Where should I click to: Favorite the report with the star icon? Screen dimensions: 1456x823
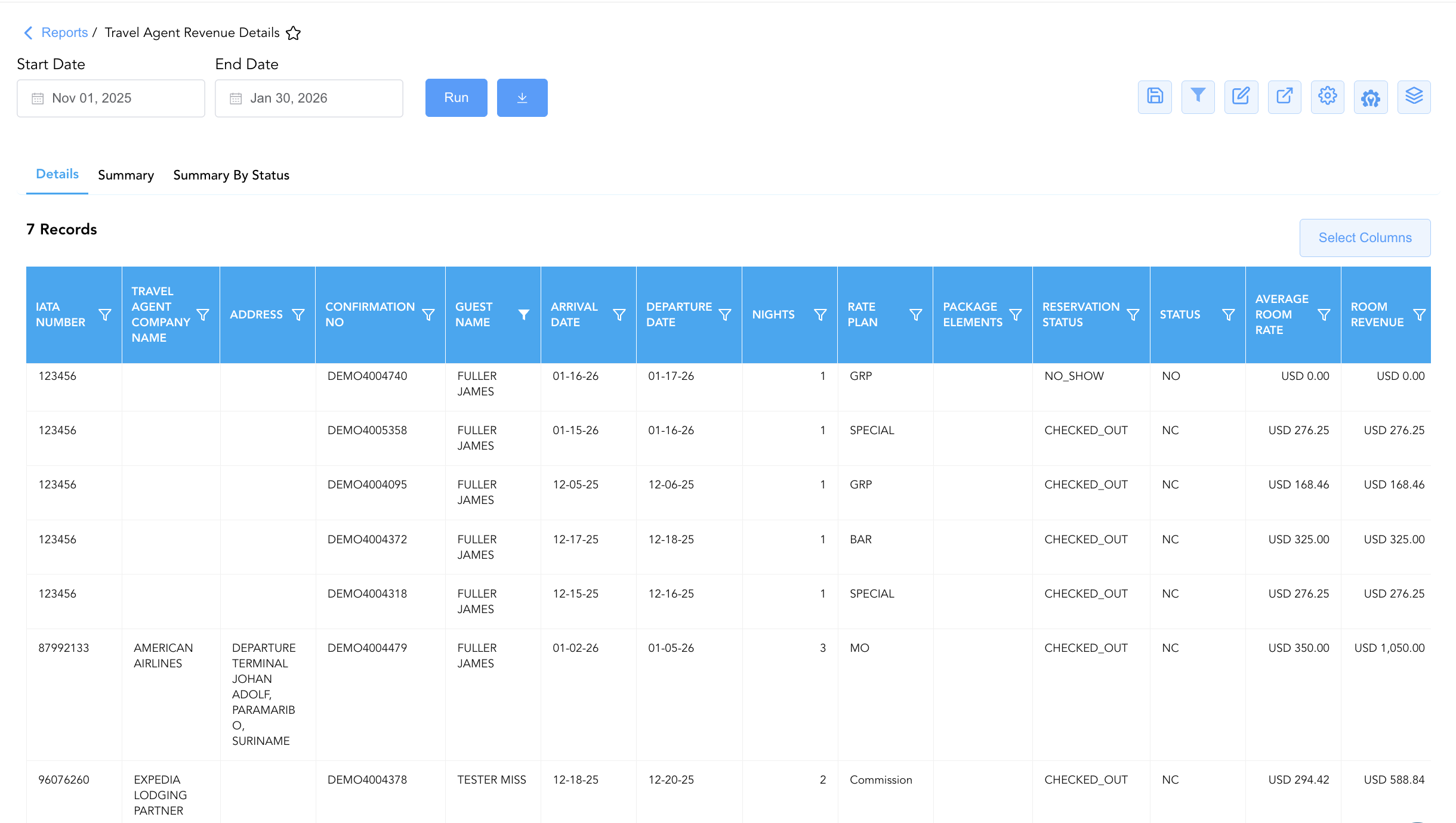tap(293, 33)
